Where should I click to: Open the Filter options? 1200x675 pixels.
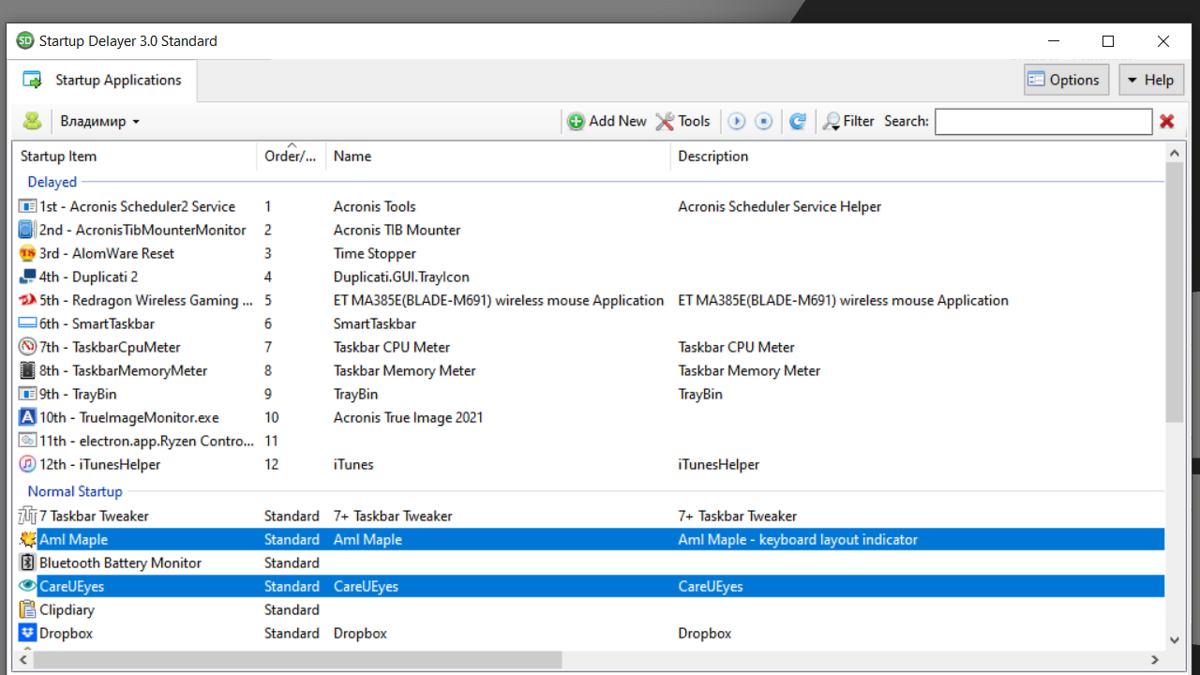848,121
